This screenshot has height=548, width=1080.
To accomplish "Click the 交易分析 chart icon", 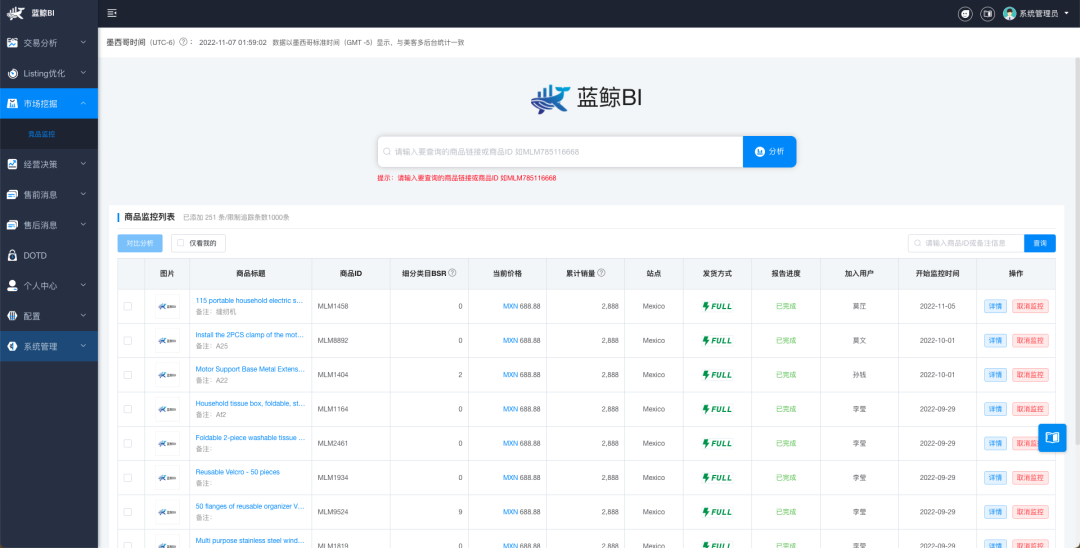I will tap(12, 43).
